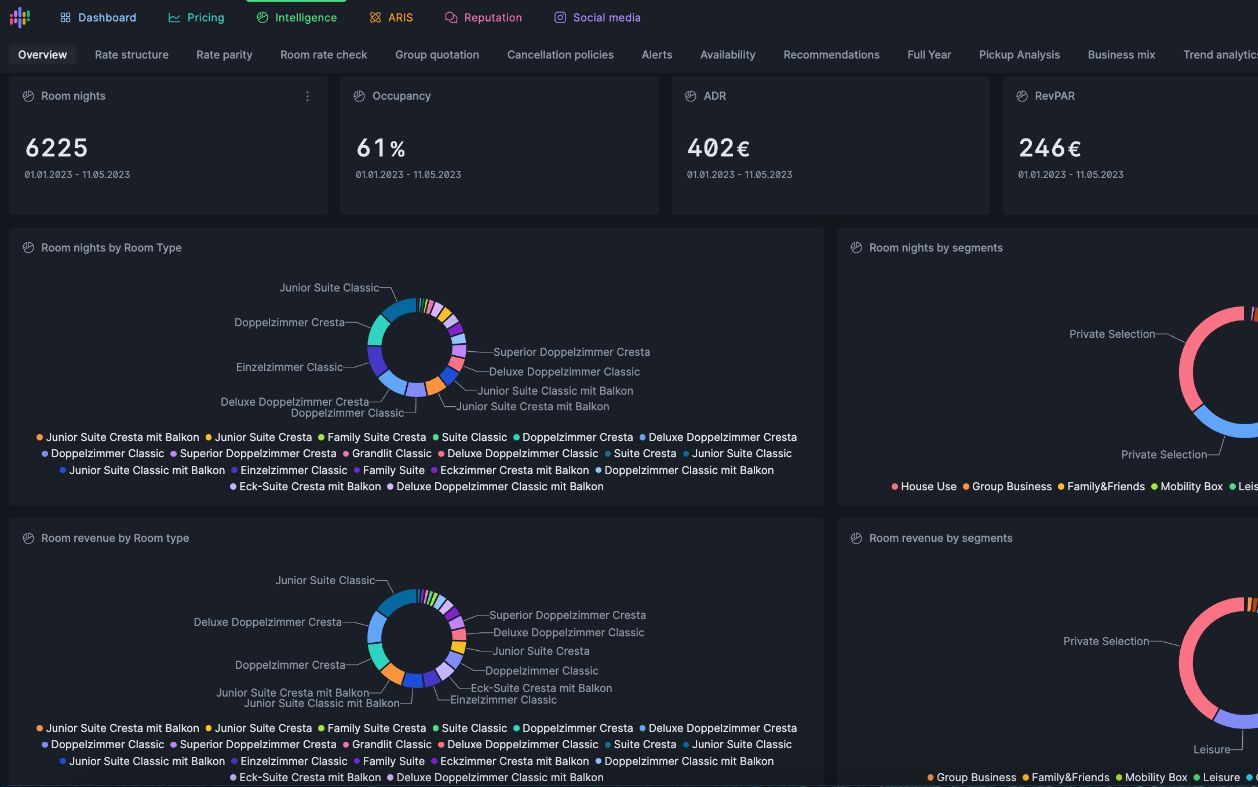This screenshot has height=787, width=1258.
Task: Click icon beside Room nights by segments
Action: (856, 248)
